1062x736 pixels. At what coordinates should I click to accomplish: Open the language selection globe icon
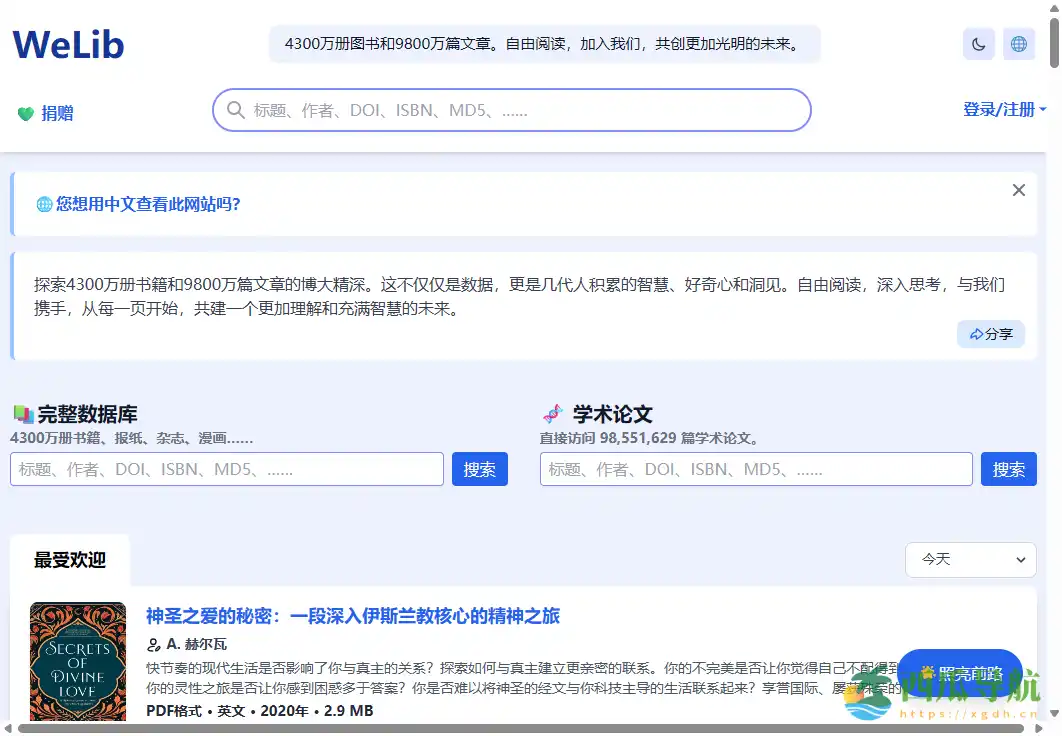tap(1019, 44)
